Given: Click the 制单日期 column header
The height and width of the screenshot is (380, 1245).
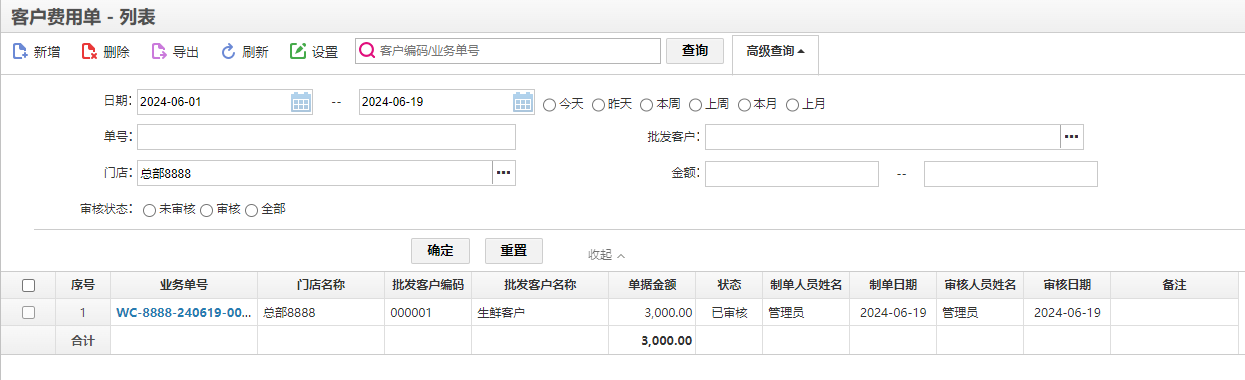Looking at the screenshot, I should (893, 285).
